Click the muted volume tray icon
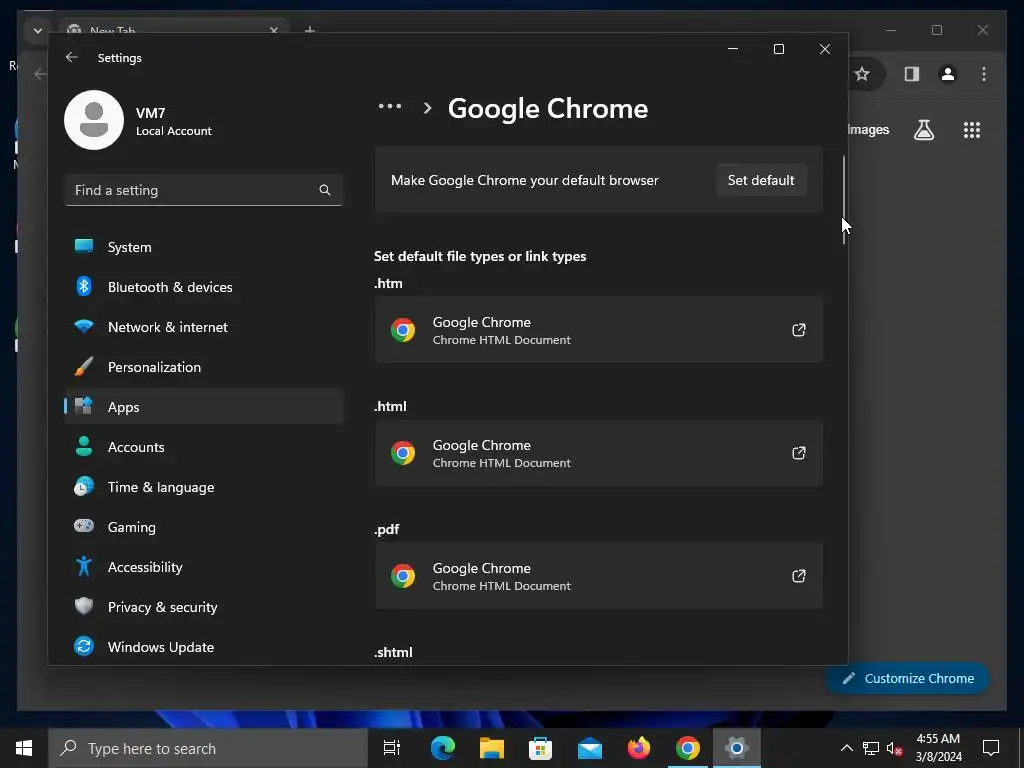 click(895, 748)
